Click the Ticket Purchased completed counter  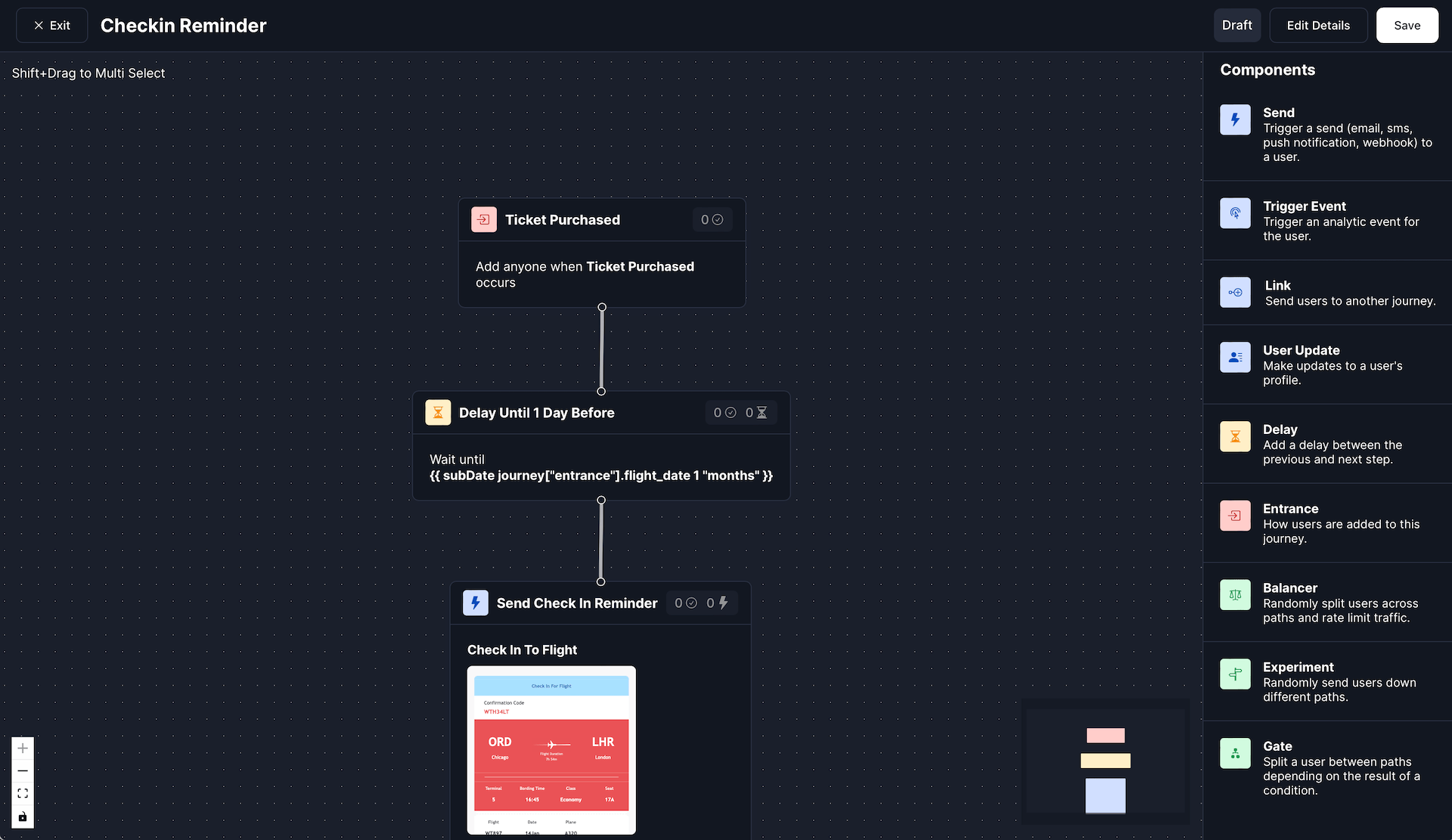[712, 220]
